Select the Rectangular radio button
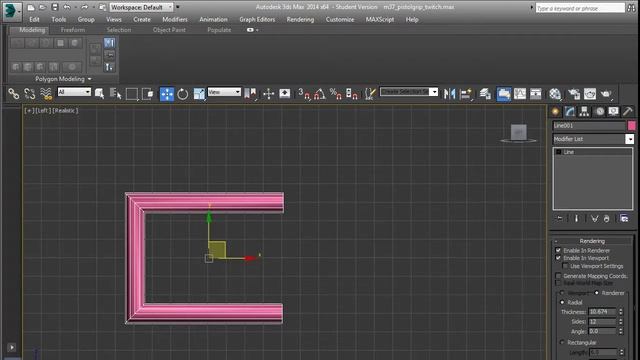Viewport: 640px width, 360px height. tap(562, 342)
